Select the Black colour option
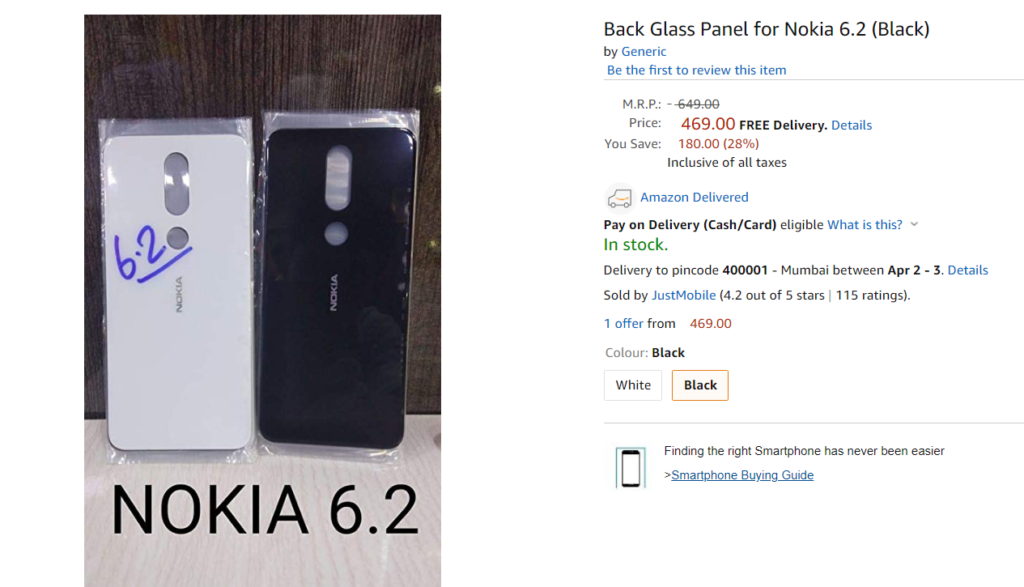Screen dimensions: 1024x587 coord(699,384)
